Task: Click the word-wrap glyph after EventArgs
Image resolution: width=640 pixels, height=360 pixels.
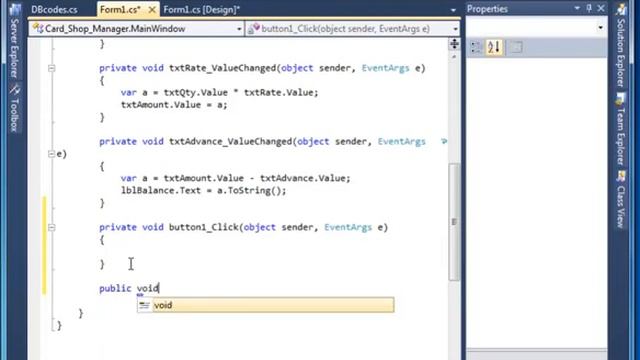Action: 444,142
